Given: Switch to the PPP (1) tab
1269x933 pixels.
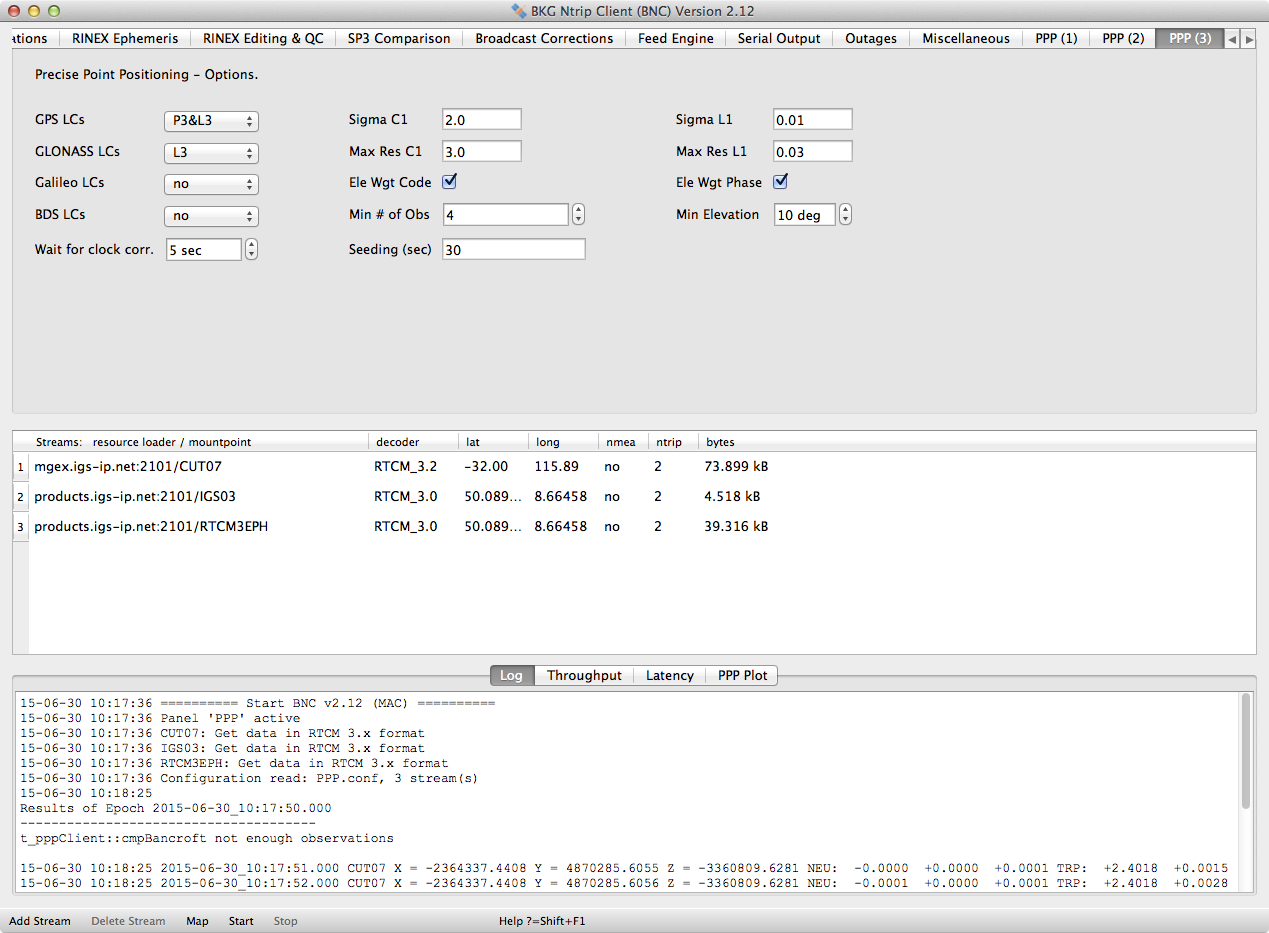Looking at the screenshot, I should (x=1056, y=39).
